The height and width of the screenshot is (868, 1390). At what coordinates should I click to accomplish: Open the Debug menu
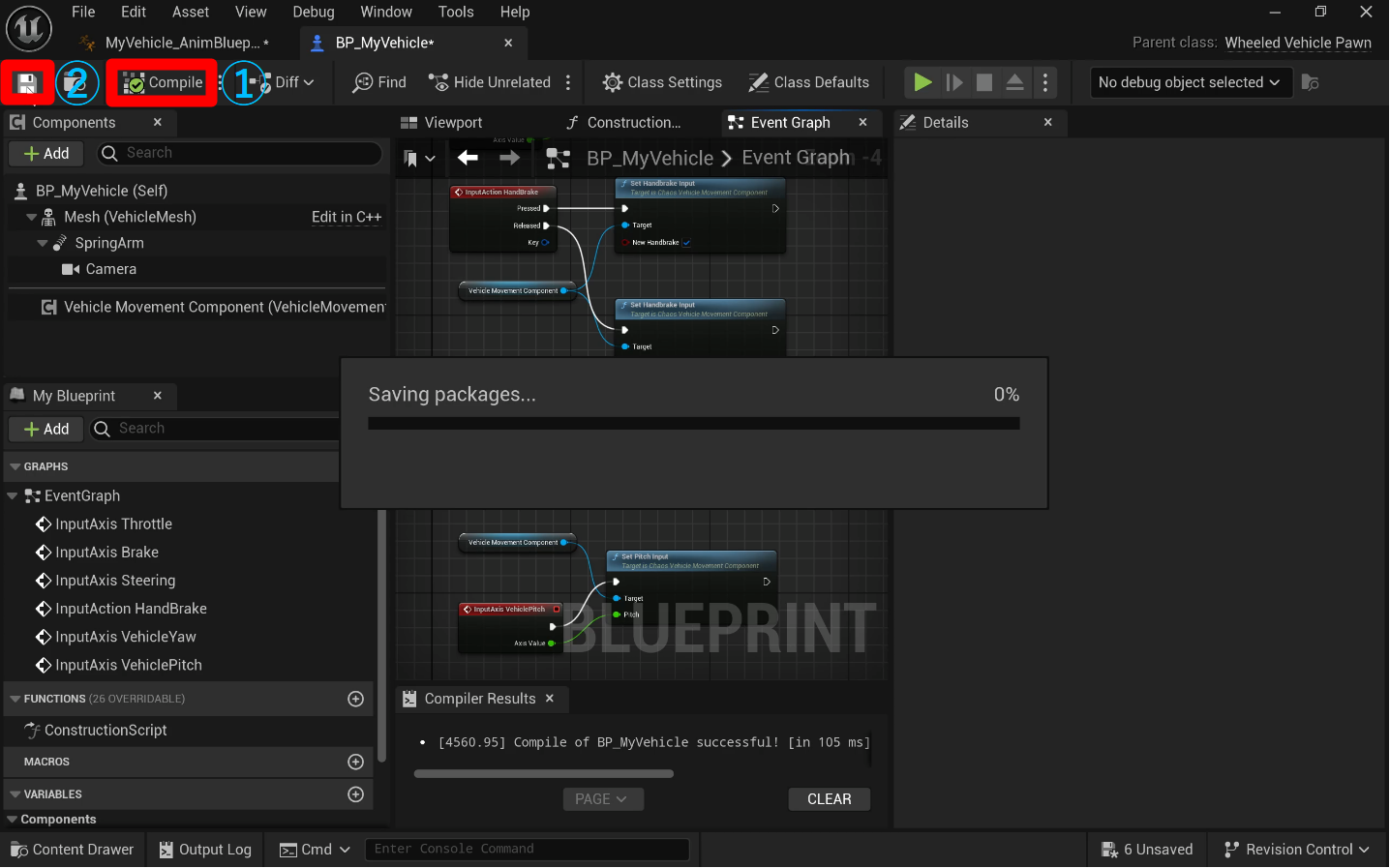314,12
